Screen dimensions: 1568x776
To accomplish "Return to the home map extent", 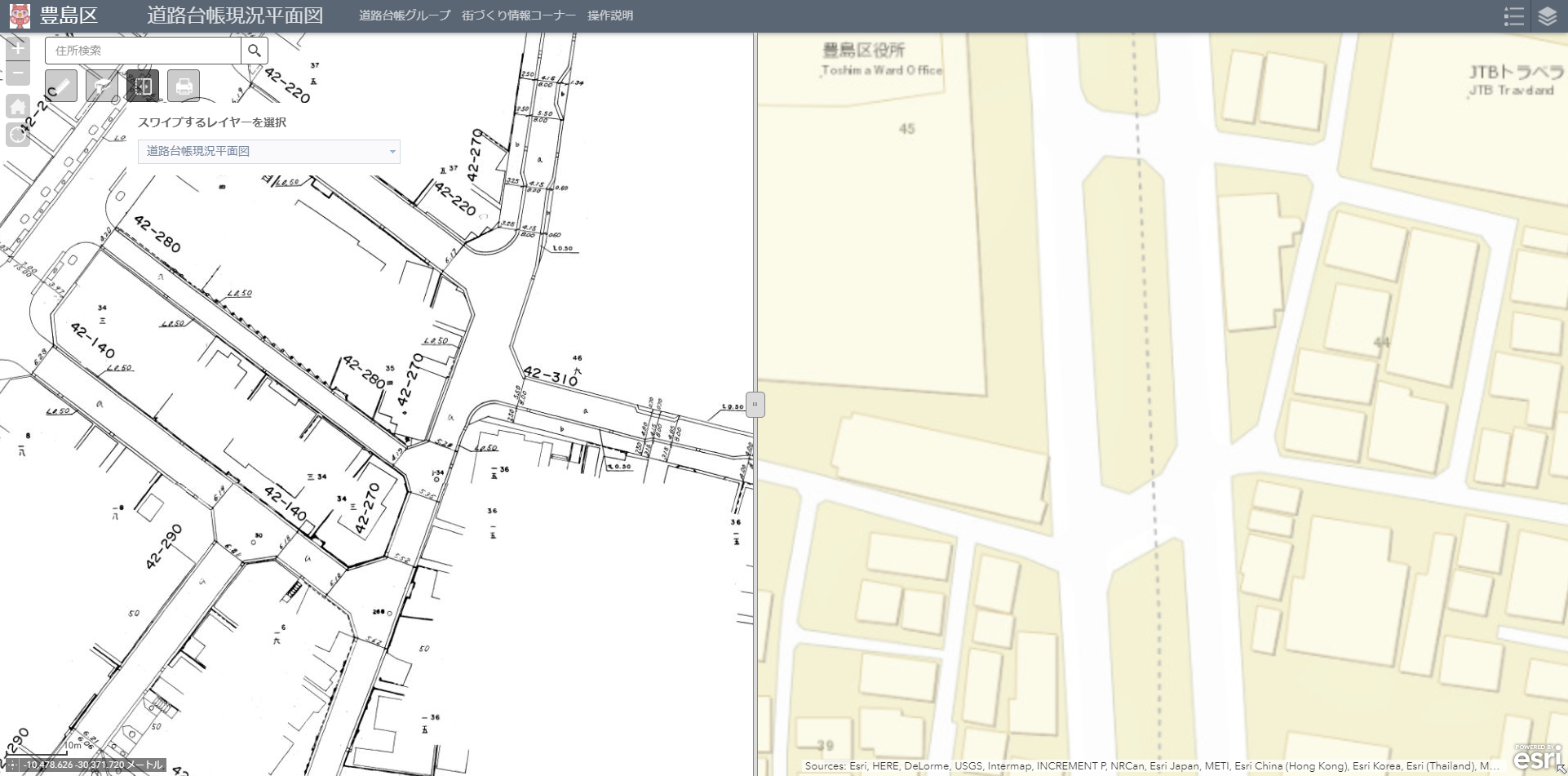I will 18,107.
